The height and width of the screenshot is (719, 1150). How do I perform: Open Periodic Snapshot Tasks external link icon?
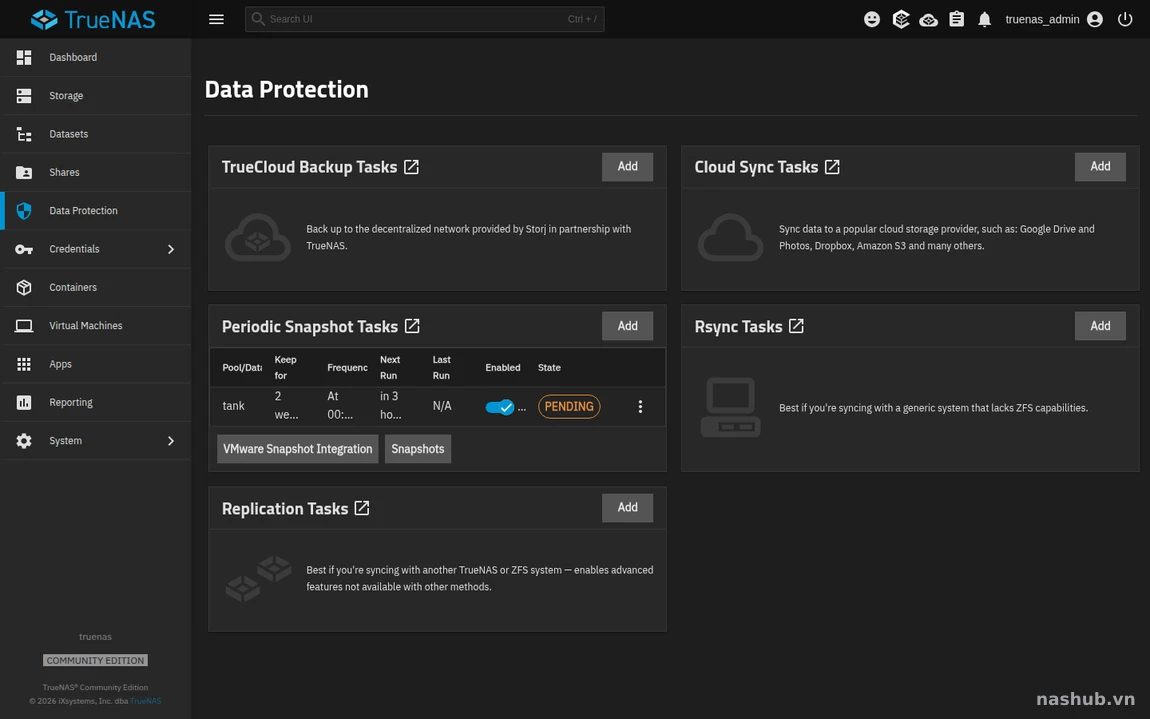click(412, 326)
